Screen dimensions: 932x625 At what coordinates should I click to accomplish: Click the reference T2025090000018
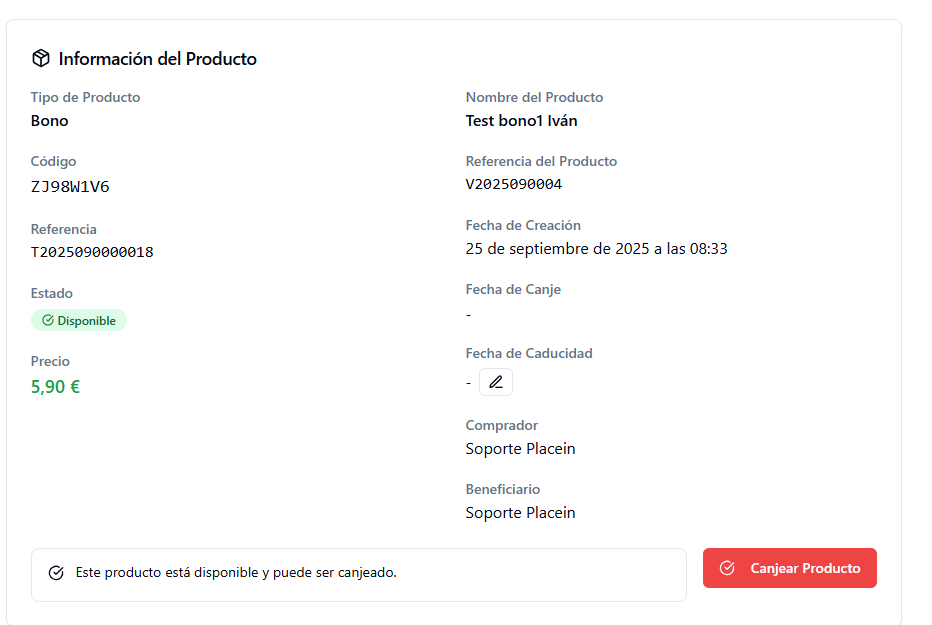(92, 252)
